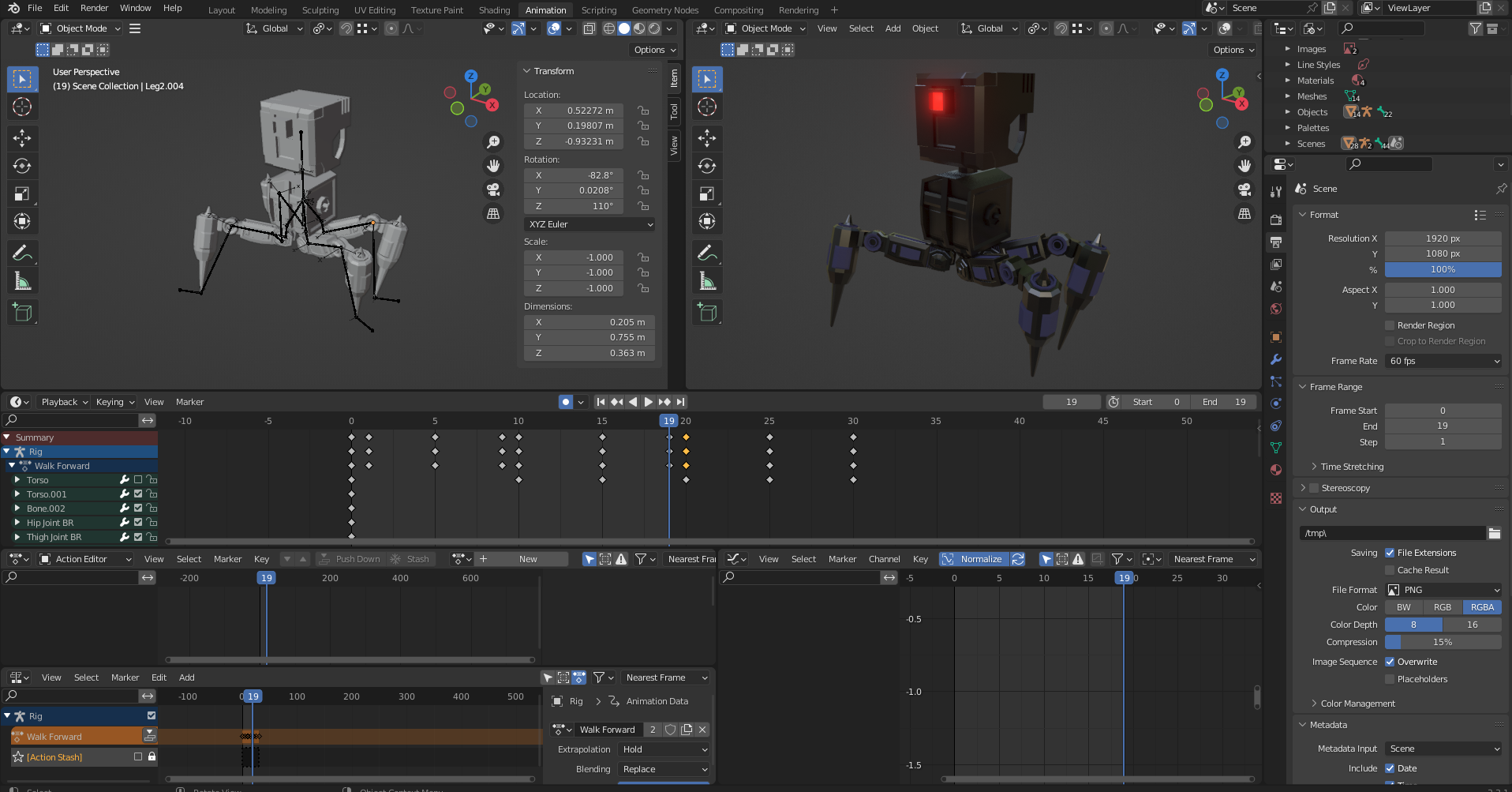1512x792 pixels.
Task: Open the XYZ Euler rotation order dropdown
Action: tap(589, 224)
